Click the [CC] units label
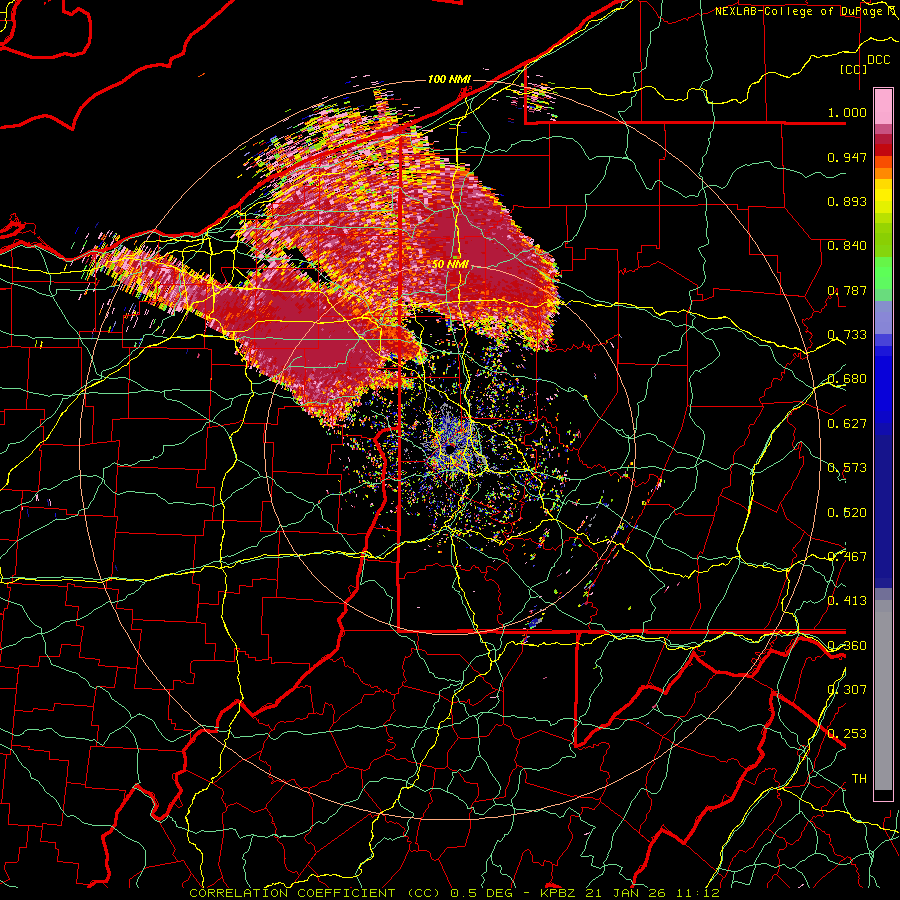 tap(854, 69)
